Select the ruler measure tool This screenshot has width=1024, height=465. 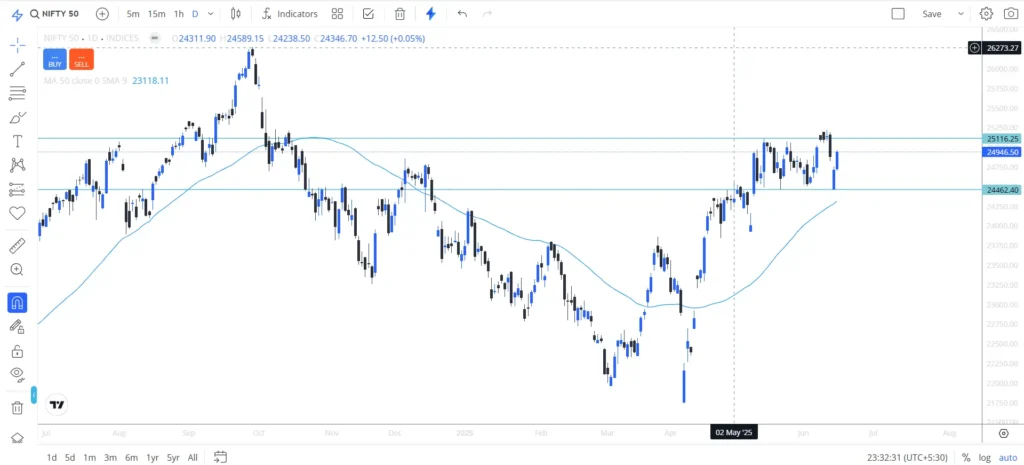[18, 246]
